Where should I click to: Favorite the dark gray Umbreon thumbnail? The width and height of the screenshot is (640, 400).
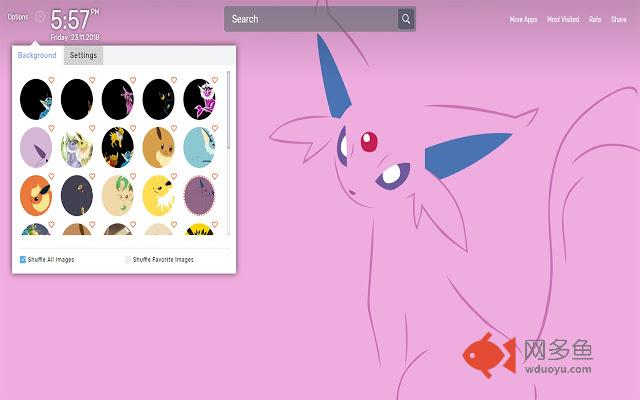tap(92, 176)
